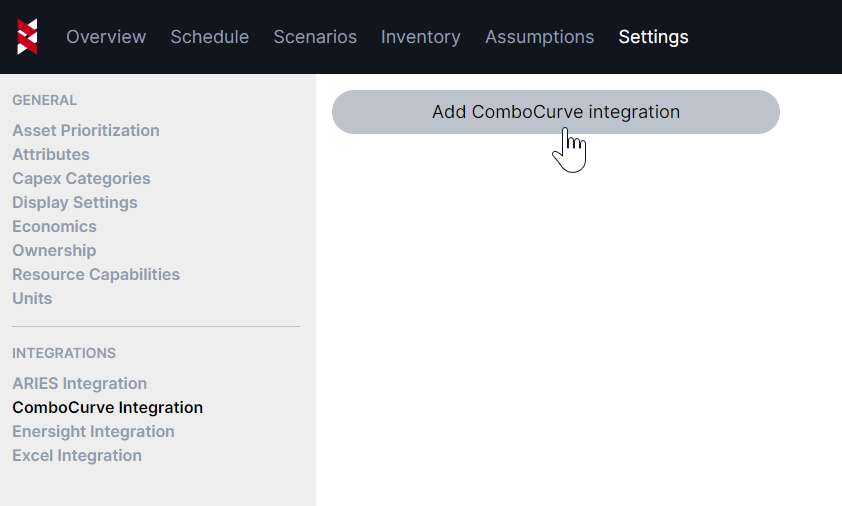Go to Excel Integration settings
Viewport: 842px width, 506px height.
pyautogui.click(x=77, y=456)
